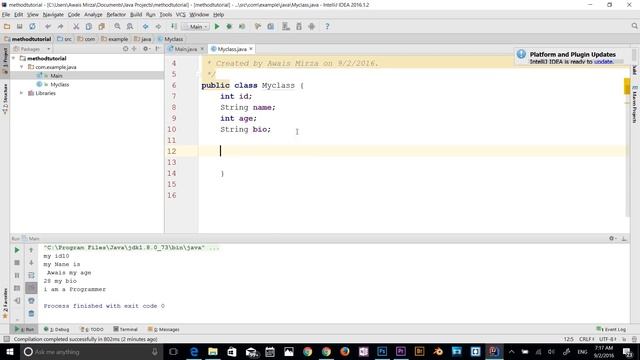
Task: Click the Save All toolbar icon
Action: [x=19, y=27]
